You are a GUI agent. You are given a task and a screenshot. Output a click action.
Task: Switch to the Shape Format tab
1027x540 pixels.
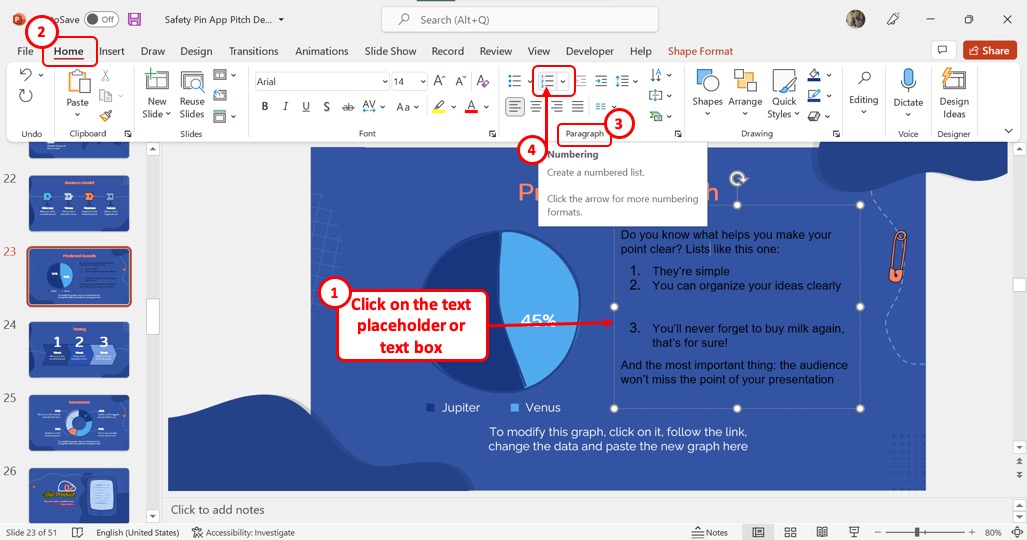700,51
